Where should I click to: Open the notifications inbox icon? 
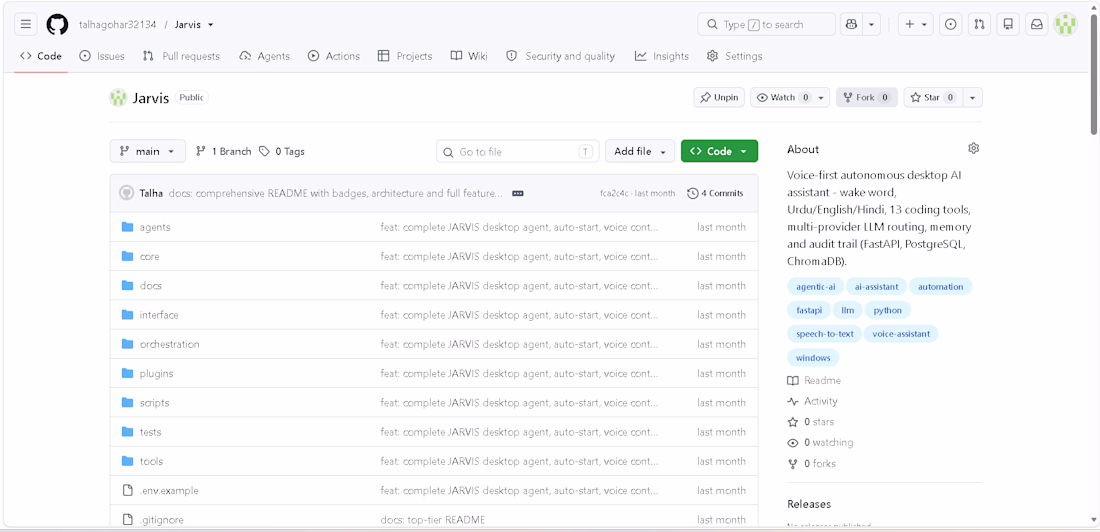click(1036, 25)
